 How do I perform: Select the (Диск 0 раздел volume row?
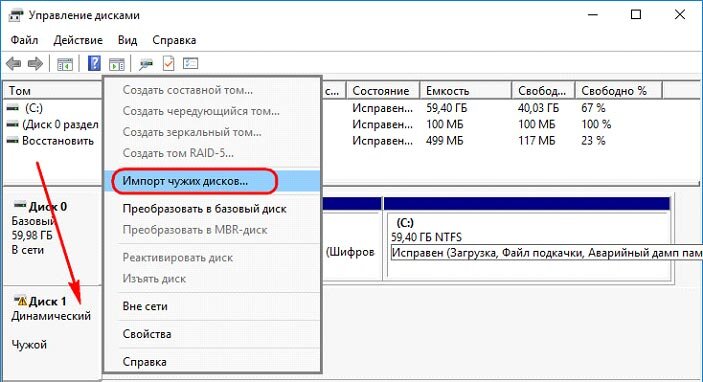[x=53, y=125]
